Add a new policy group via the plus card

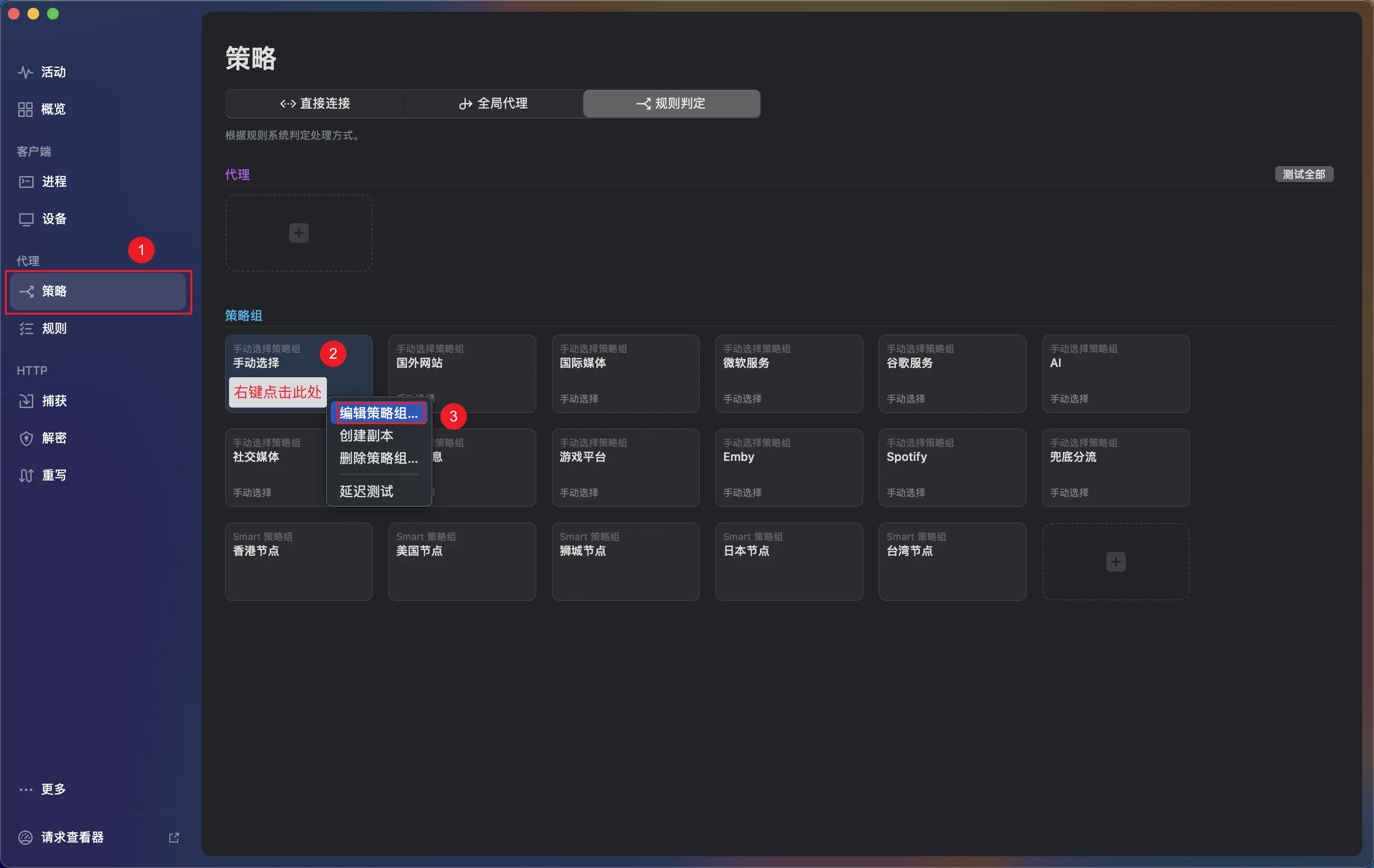(x=1116, y=562)
